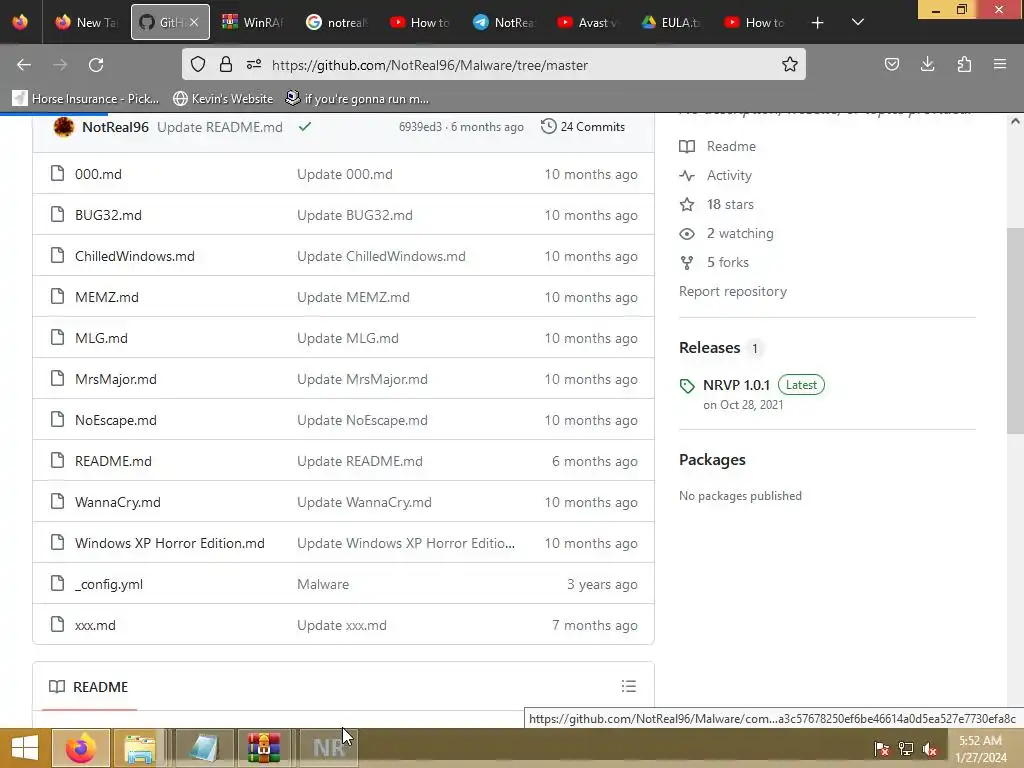The image size is (1024, 768).
Task: Open the 5 forks link
Action: tap(714, 263)
